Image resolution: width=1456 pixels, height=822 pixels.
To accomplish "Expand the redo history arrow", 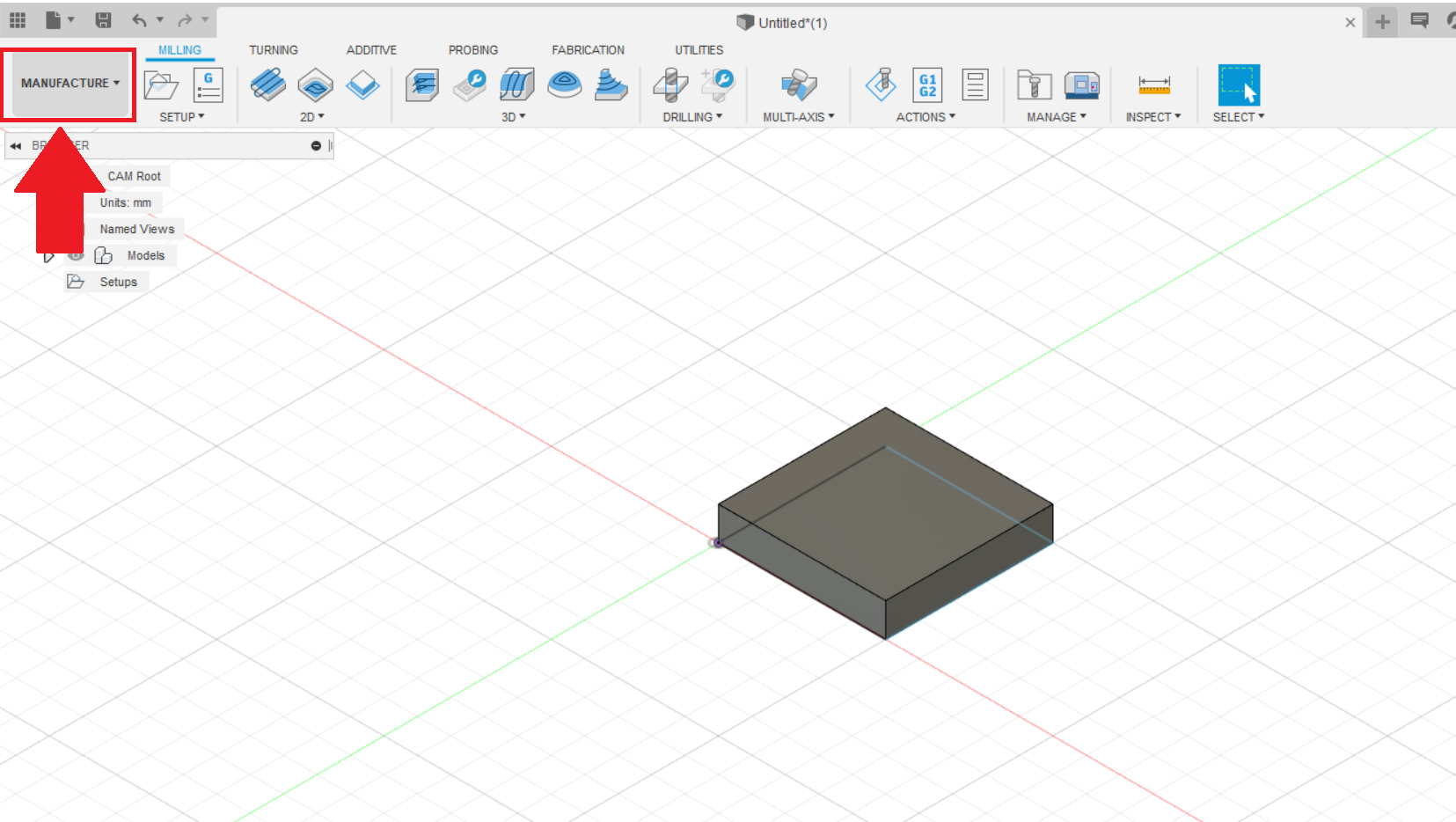I will click(x=205, y=19).
